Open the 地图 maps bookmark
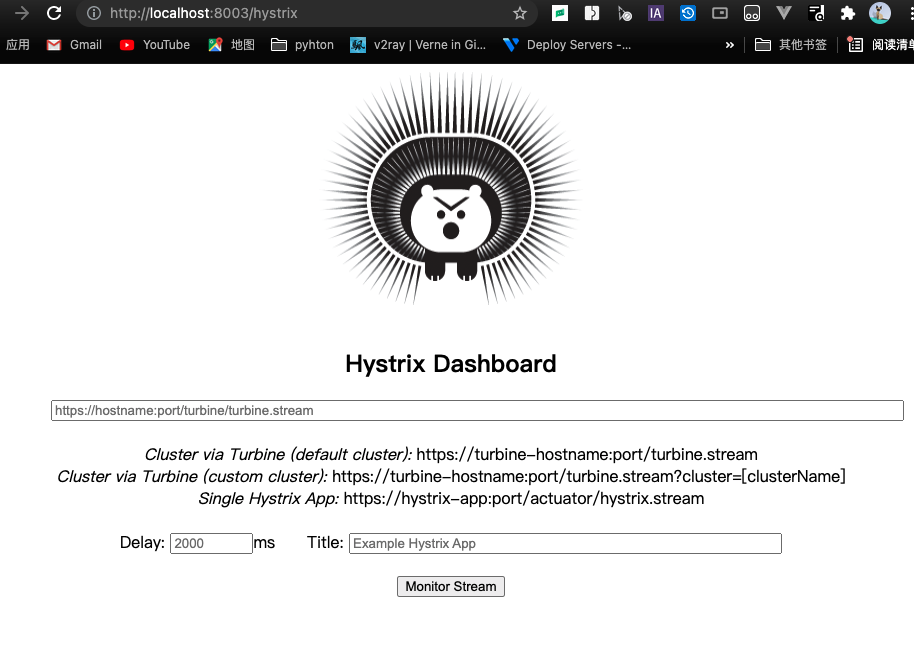The image size is (914, 645). 231,45
